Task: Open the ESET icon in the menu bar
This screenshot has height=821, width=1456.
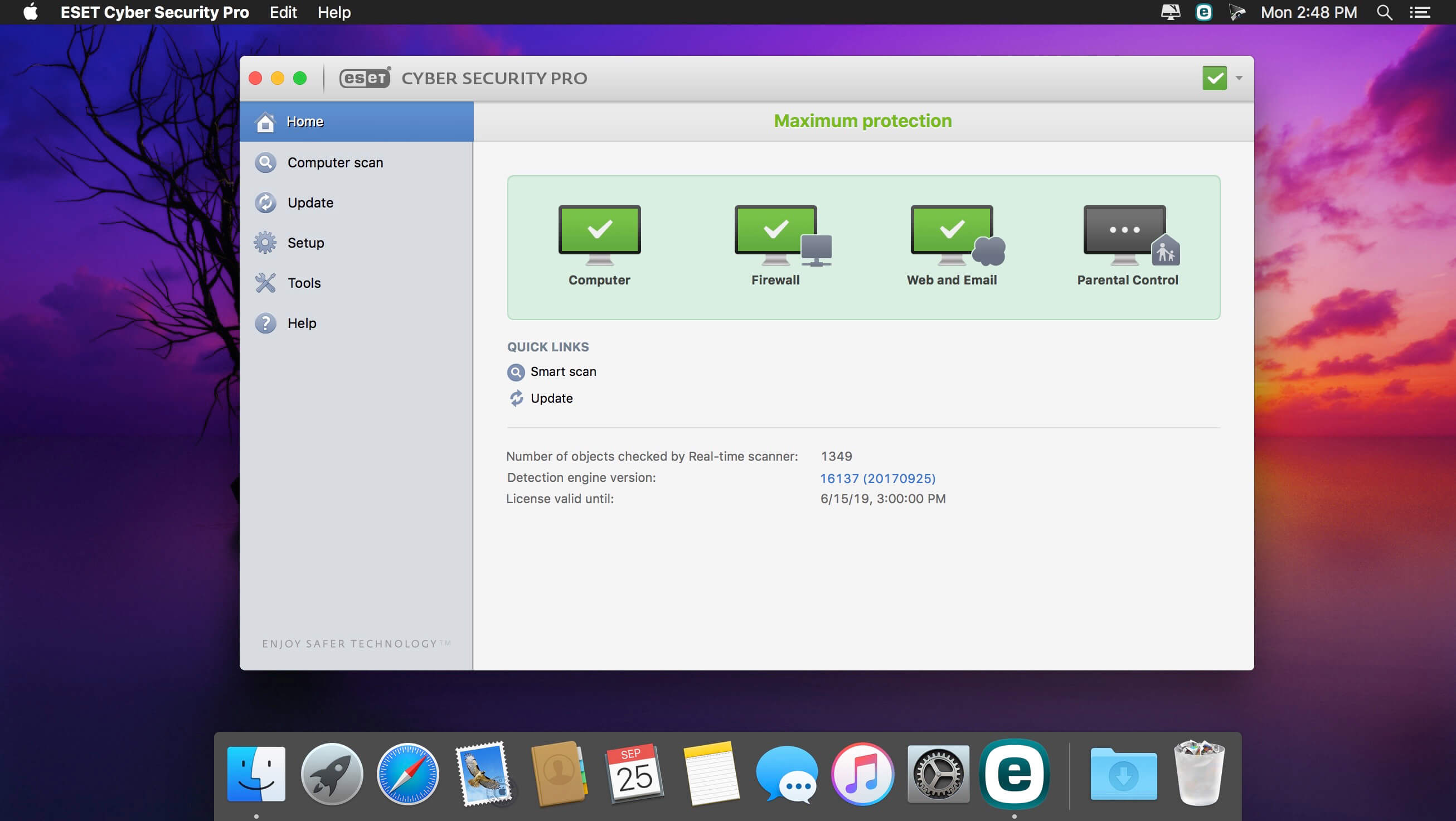Action: point(1204,12)
